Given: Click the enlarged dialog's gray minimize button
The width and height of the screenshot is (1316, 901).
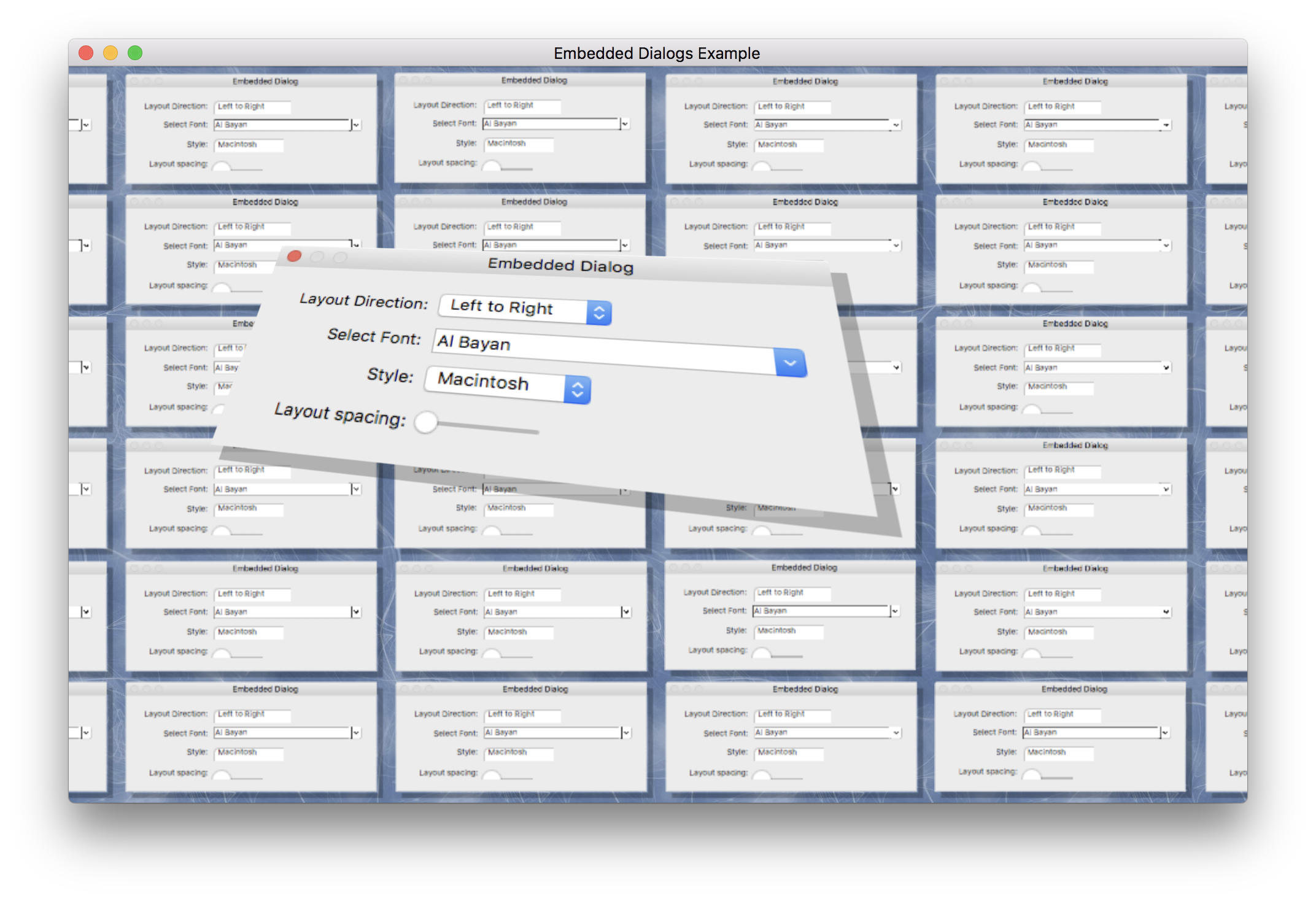Looking at the screenshot, I should point(317,257).
